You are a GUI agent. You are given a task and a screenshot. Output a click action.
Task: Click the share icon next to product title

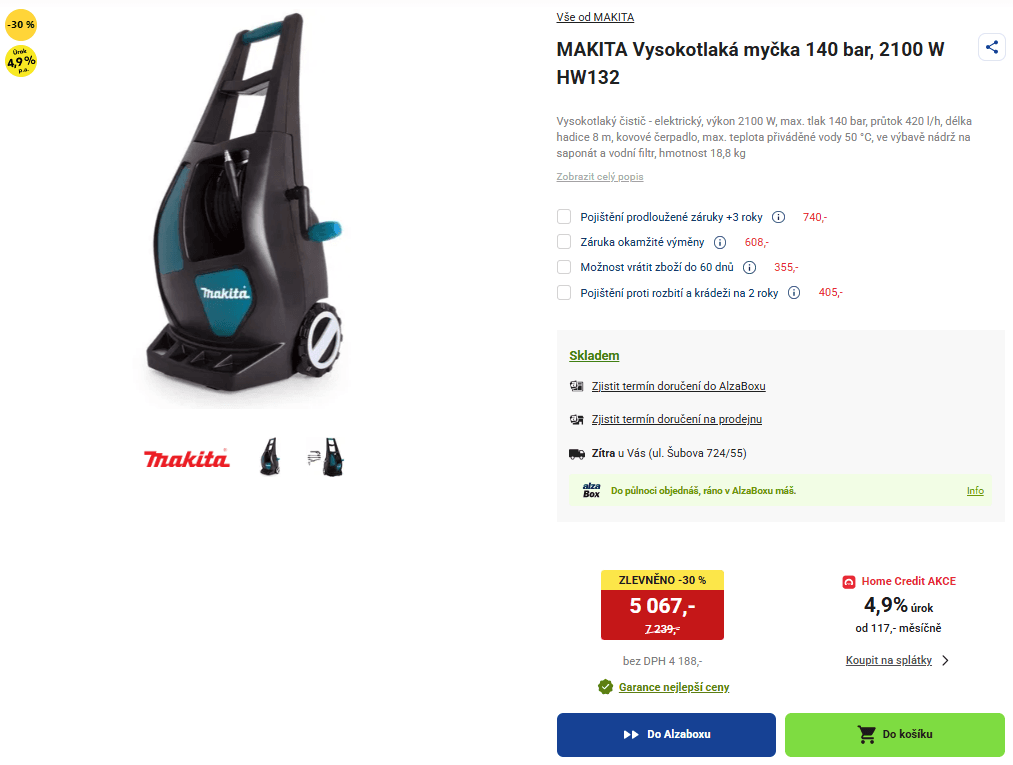(992, 47)
